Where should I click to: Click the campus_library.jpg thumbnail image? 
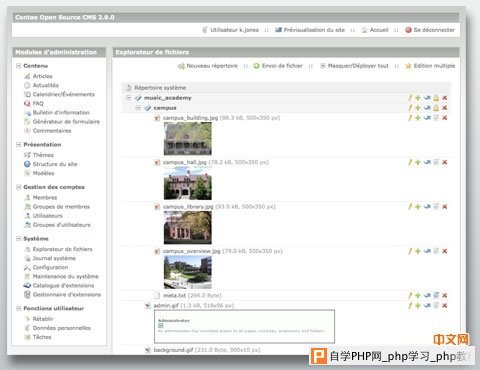point(188,227)
